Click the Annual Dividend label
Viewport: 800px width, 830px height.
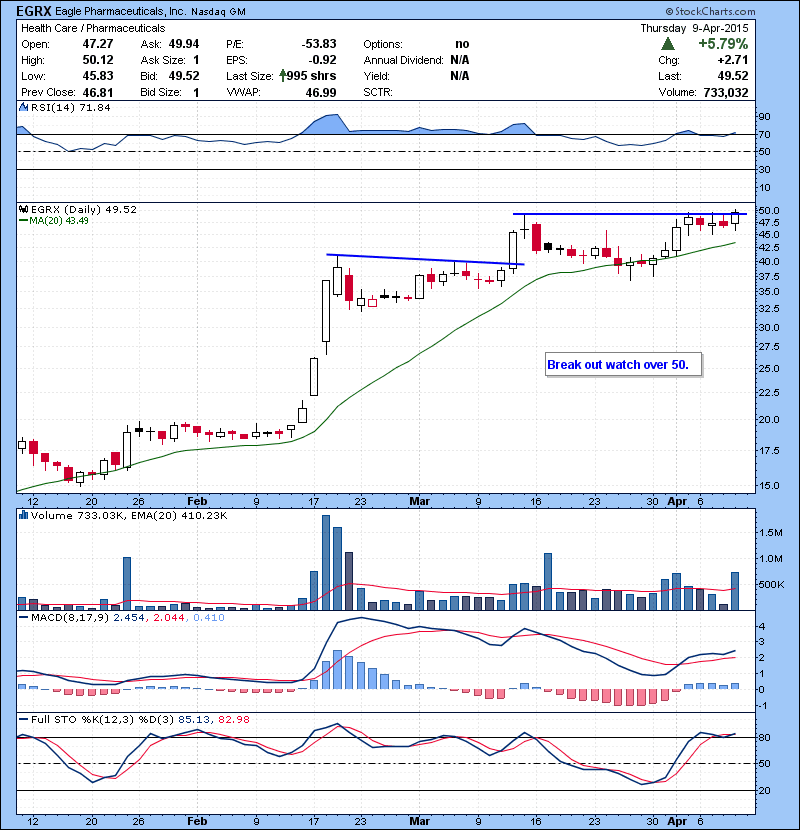click(x=403, y=60)
